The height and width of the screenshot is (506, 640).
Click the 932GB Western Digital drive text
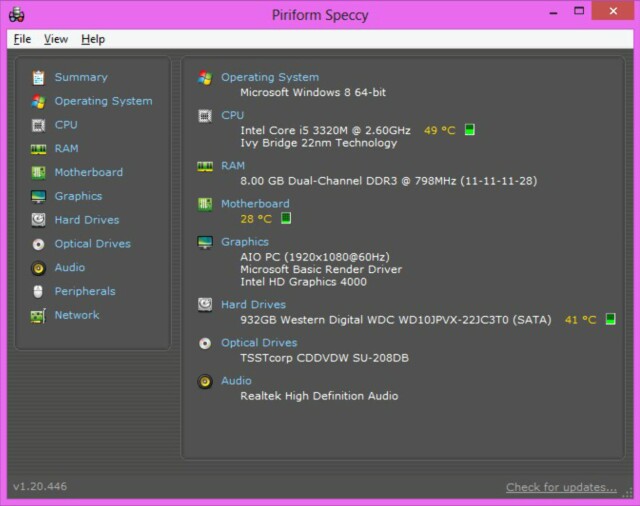point(396,320)
